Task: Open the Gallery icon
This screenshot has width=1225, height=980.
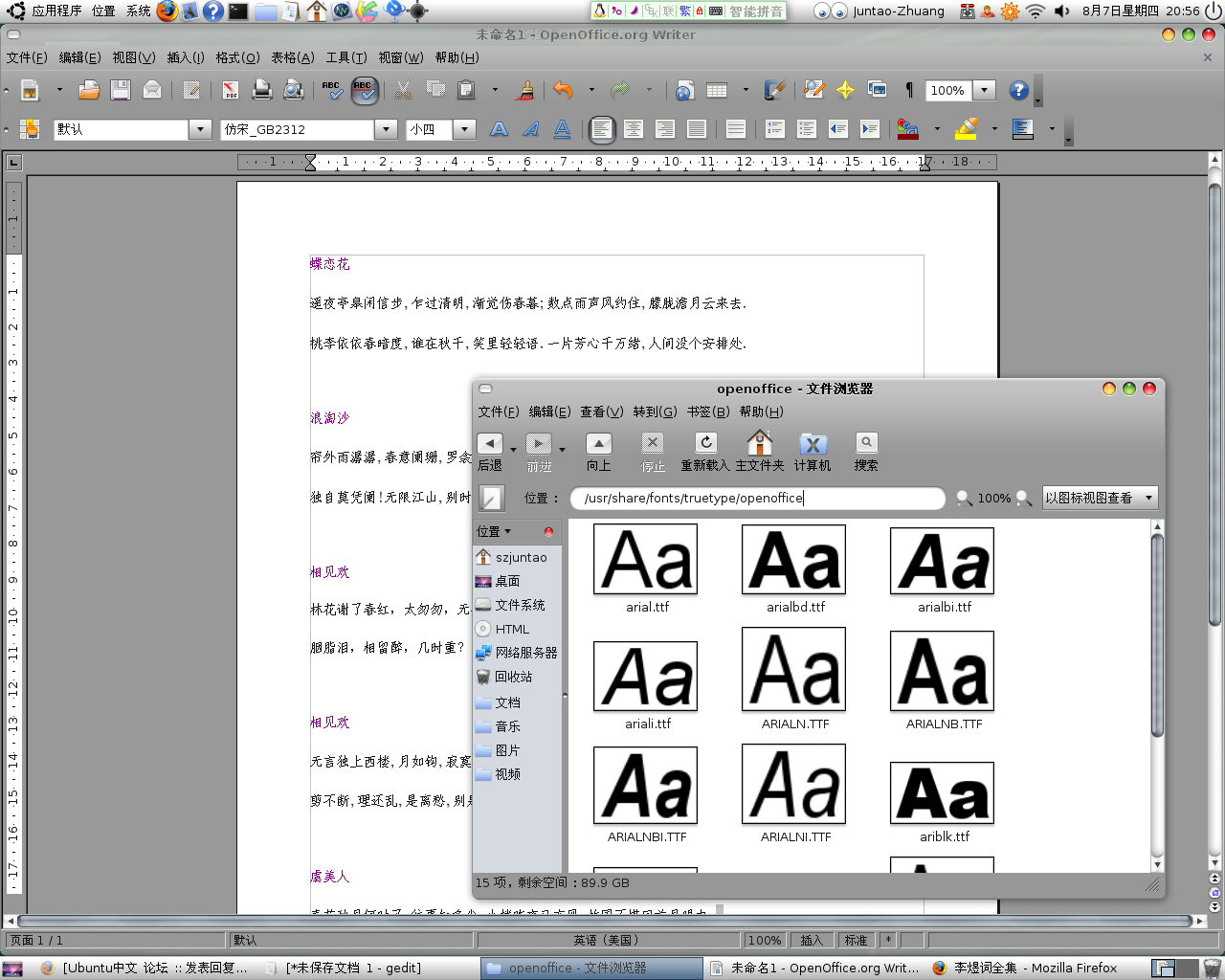Action: tap(878, 90)
